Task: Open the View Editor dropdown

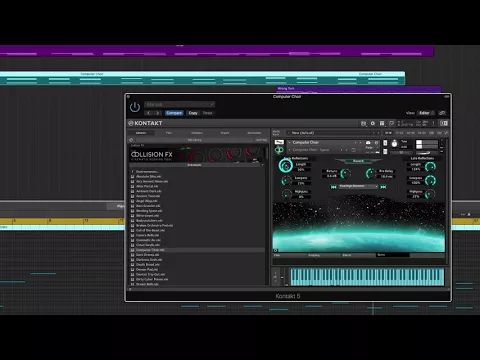Action: [x=426, y=113]
